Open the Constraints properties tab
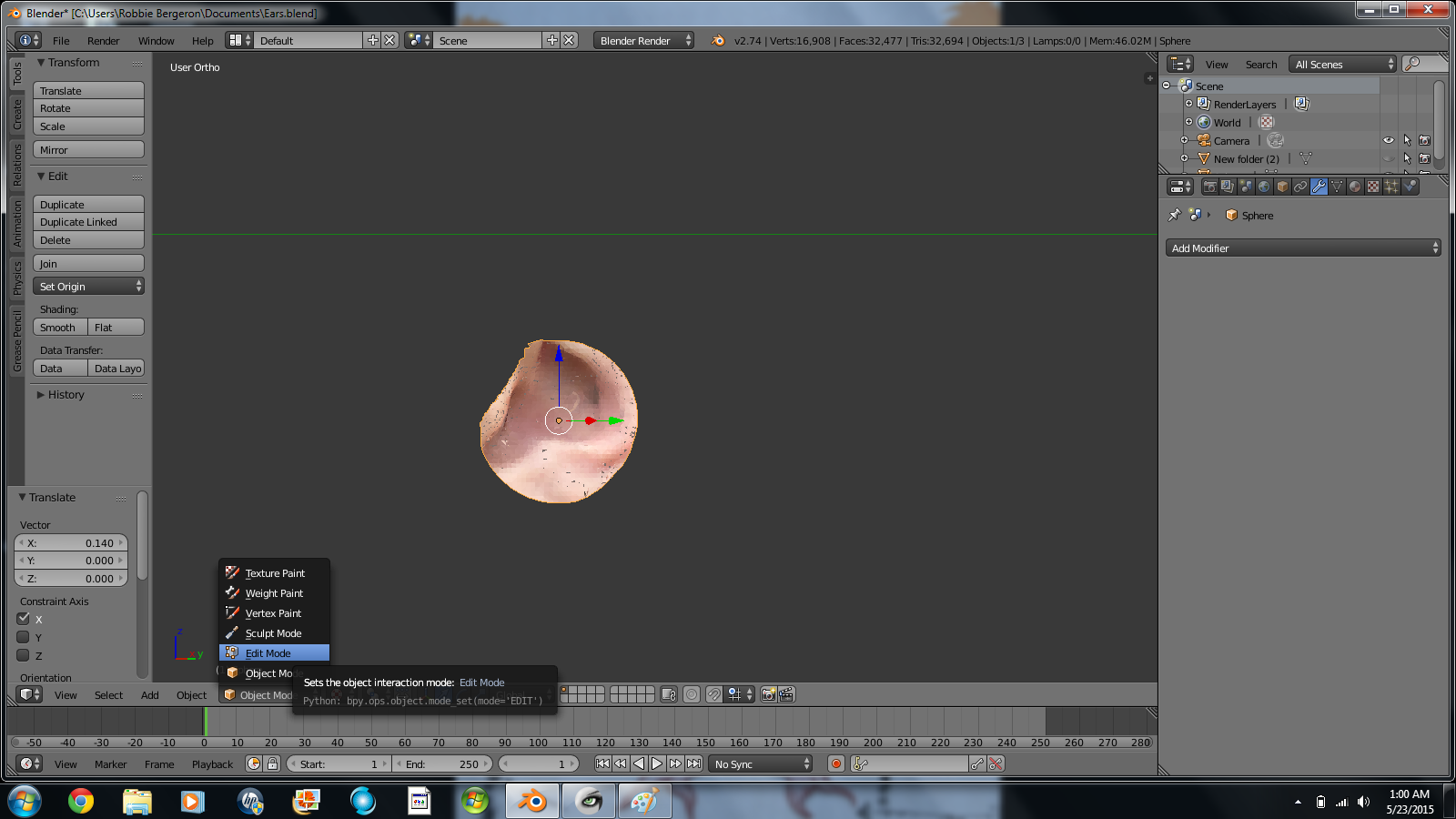The height and width of the screenshot is (819, 1456). [1300, 187]
